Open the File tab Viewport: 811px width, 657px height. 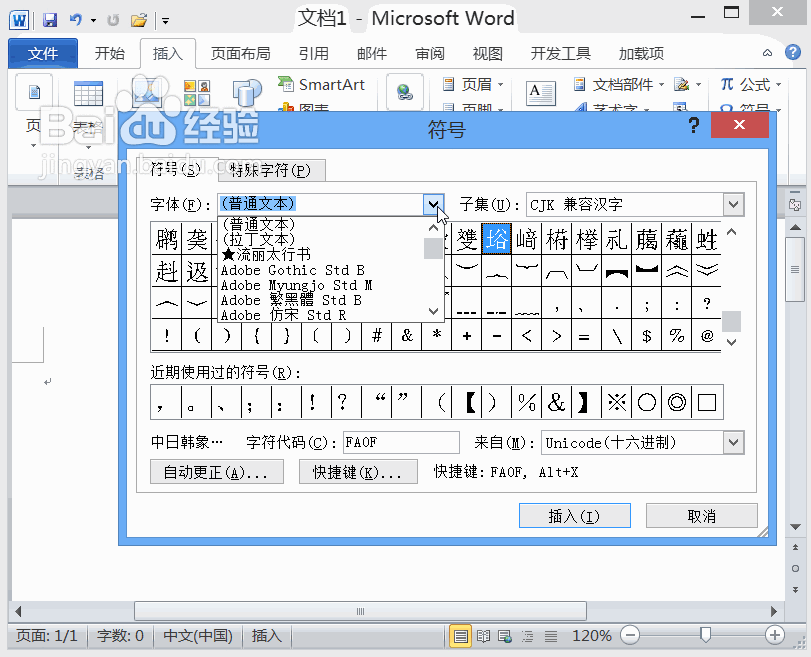(x=43, y=53)
